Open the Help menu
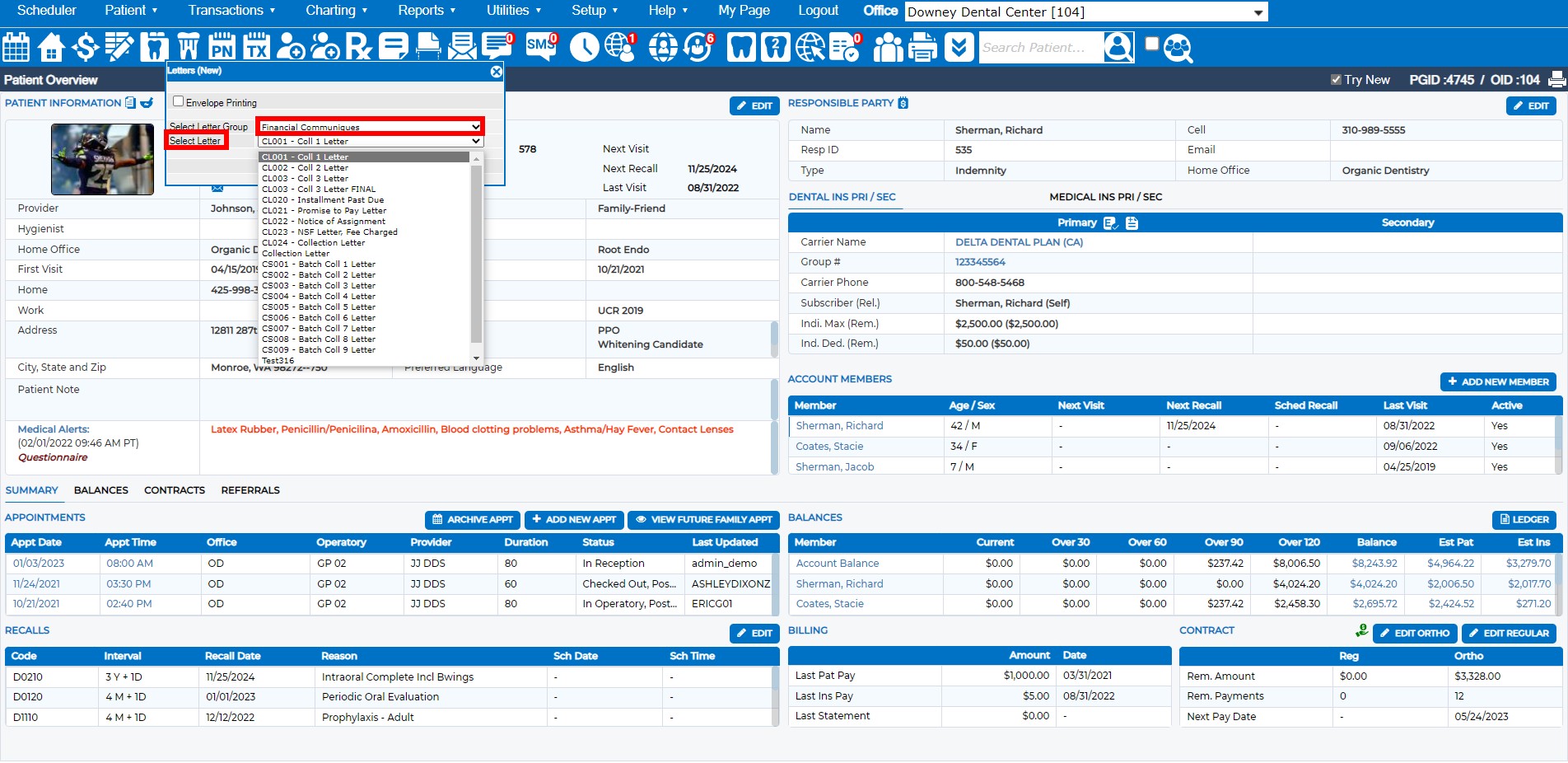Image resolution: width=1568 pixels, height=763 pixels. click(668, 10)
